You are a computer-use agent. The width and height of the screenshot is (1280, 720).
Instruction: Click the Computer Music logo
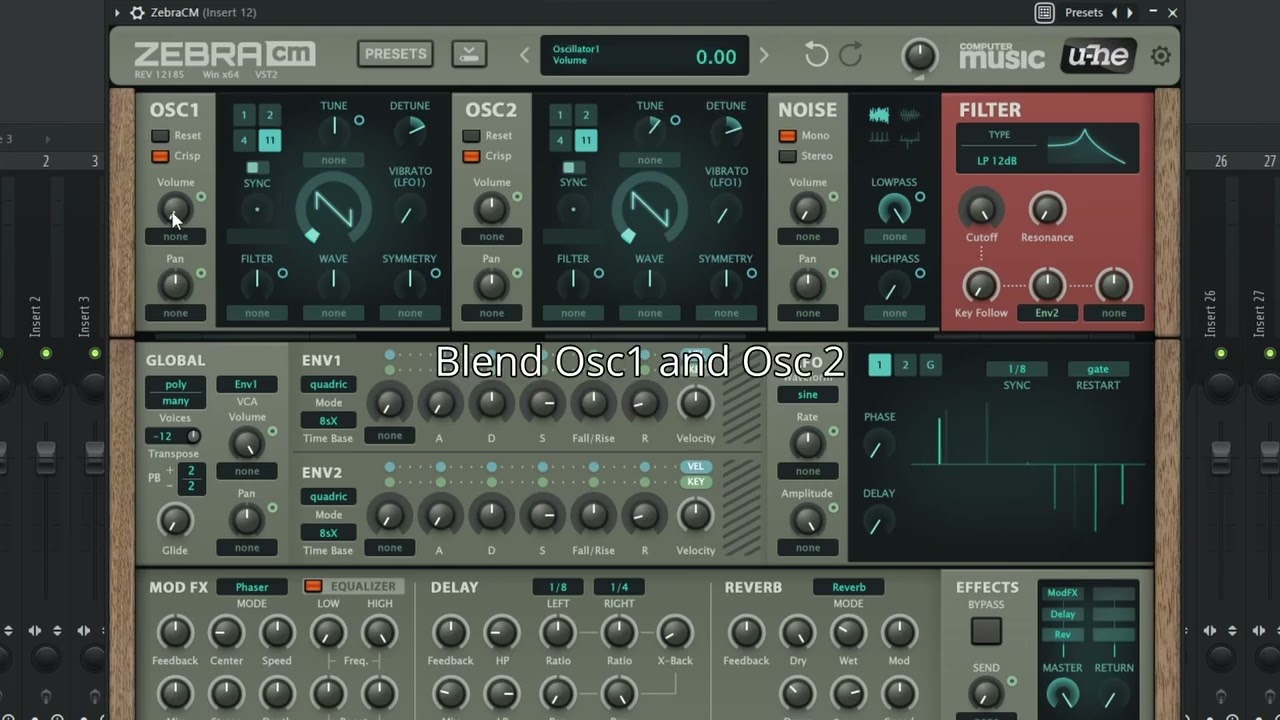(x=1001, y=56)
